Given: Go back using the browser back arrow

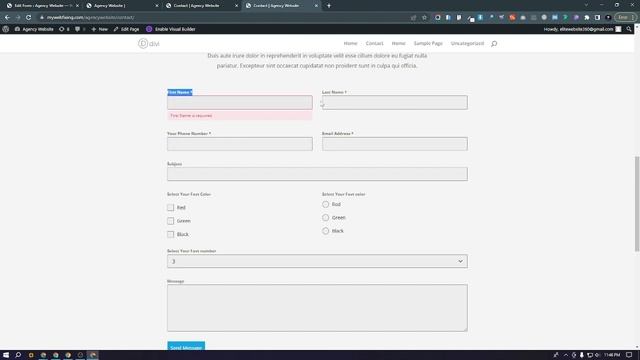Looking at the screenshot, I should 7,18.
